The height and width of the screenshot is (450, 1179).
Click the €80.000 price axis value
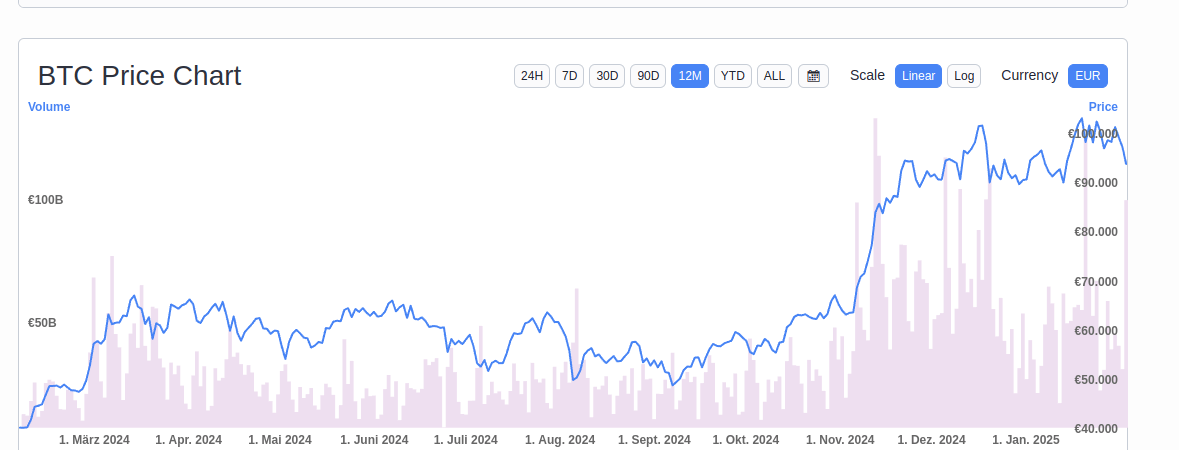click(1096, 232)
